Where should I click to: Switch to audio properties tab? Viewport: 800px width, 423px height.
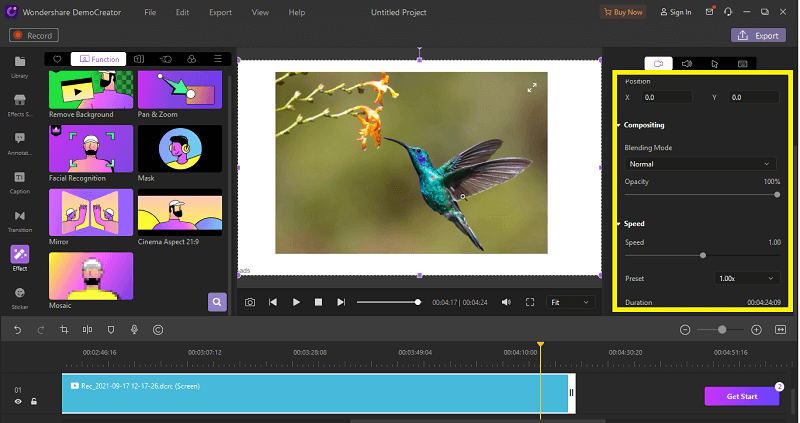click(x=687, y=64)
